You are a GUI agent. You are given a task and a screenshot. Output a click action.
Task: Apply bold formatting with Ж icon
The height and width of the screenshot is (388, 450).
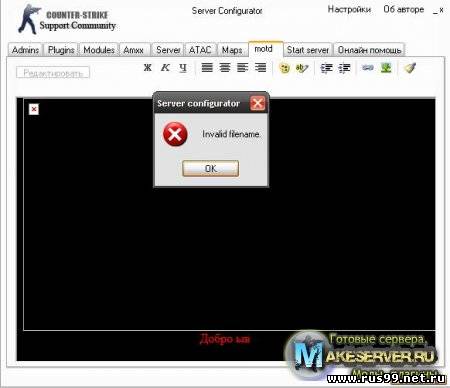[148, 68]
